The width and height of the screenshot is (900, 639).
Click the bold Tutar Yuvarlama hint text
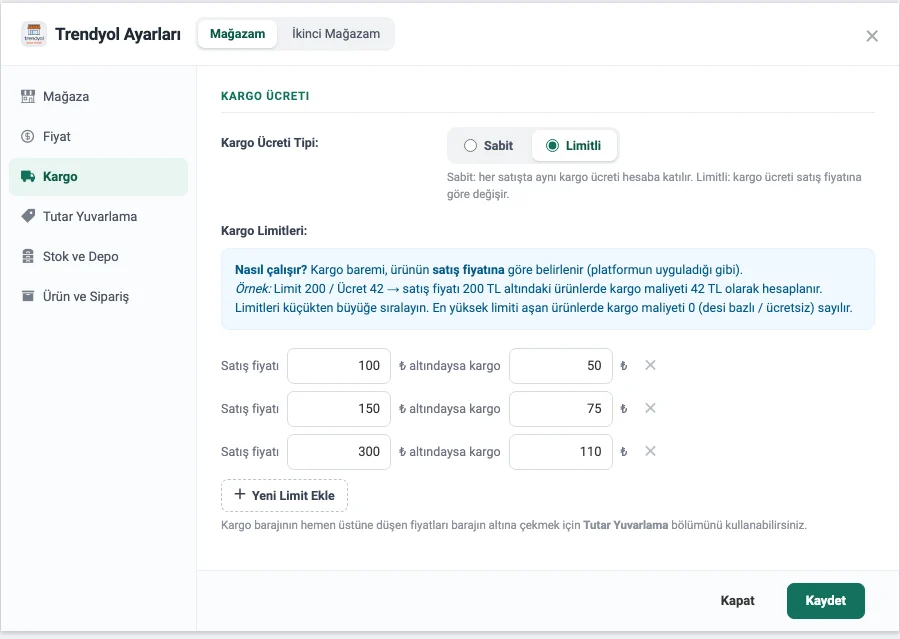tap(626, 525)
